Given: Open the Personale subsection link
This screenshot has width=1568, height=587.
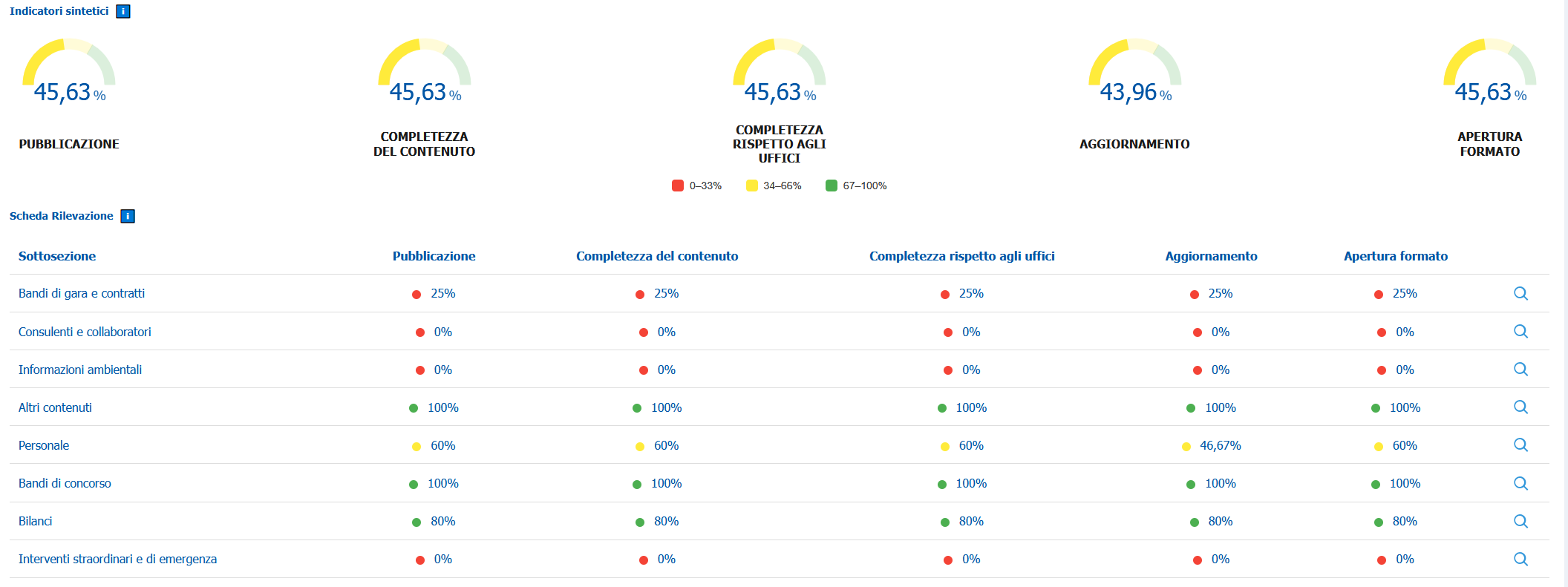Looking at the screenshot, I should (44, 445).
